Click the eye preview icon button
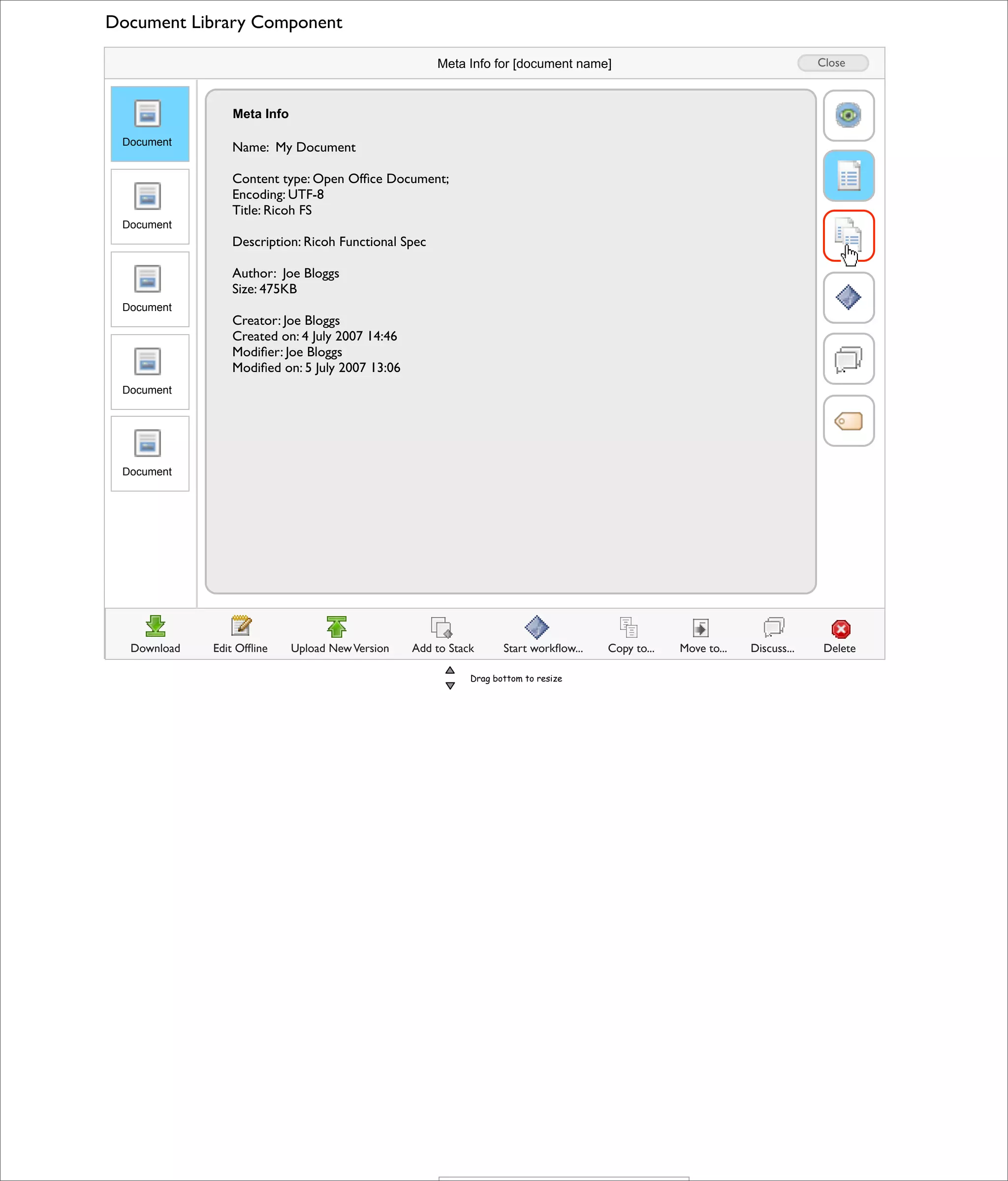Image resolution: width=1008 pixels, height=1181 pixels. coord(849,116)
